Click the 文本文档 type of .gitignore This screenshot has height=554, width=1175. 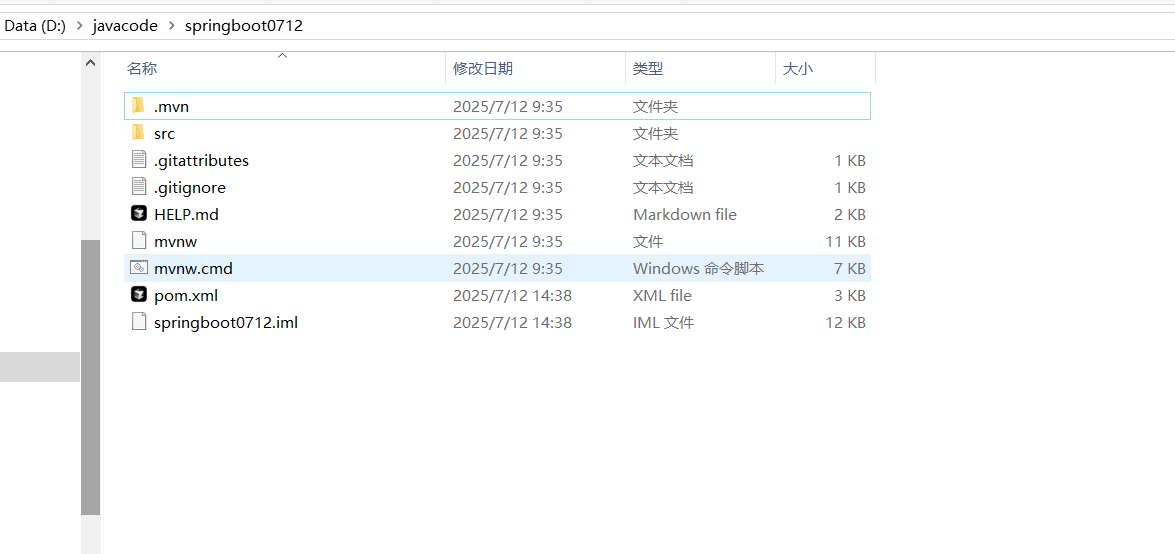coord(663,187)
